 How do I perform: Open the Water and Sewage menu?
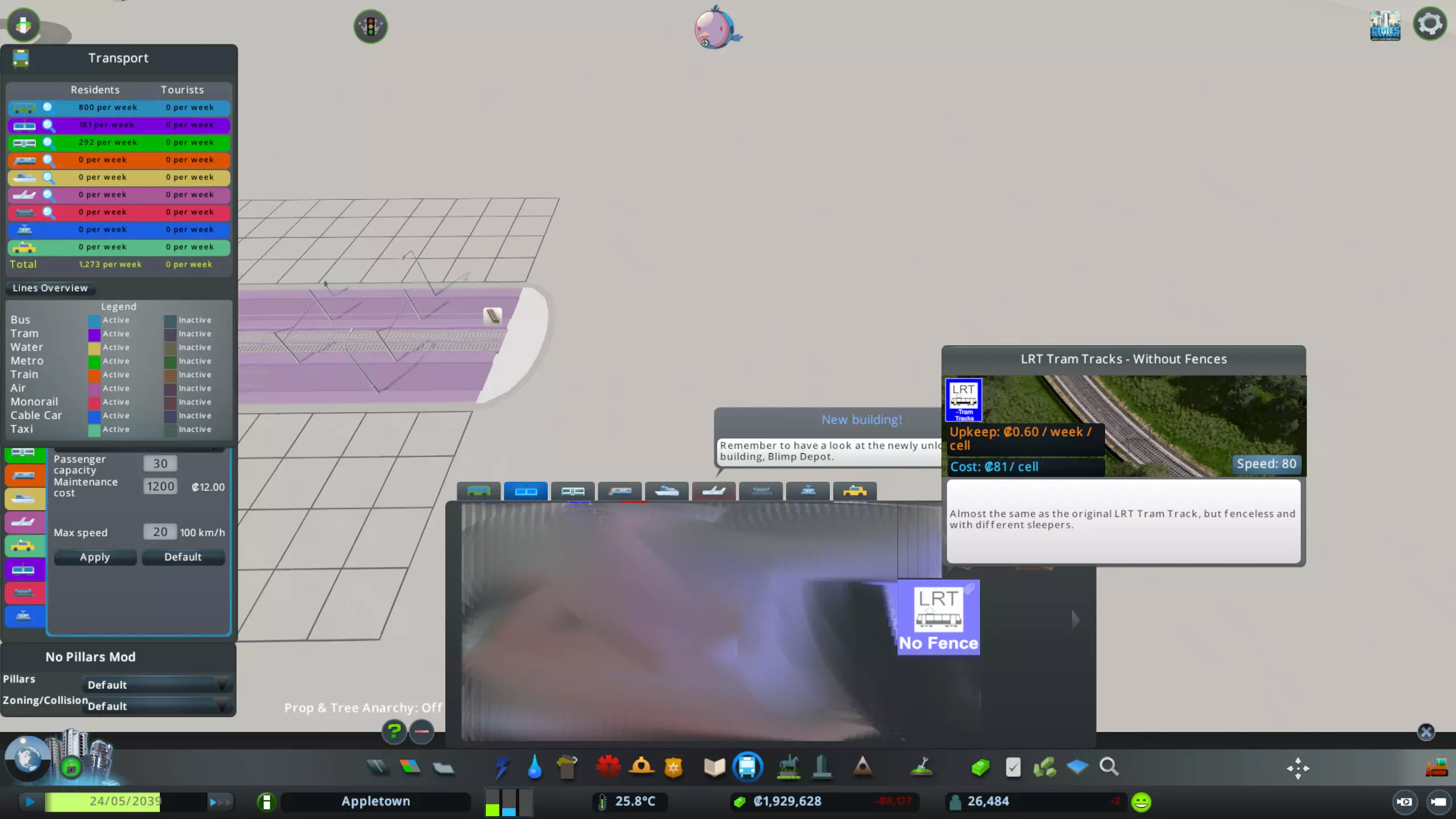point(534,767)
